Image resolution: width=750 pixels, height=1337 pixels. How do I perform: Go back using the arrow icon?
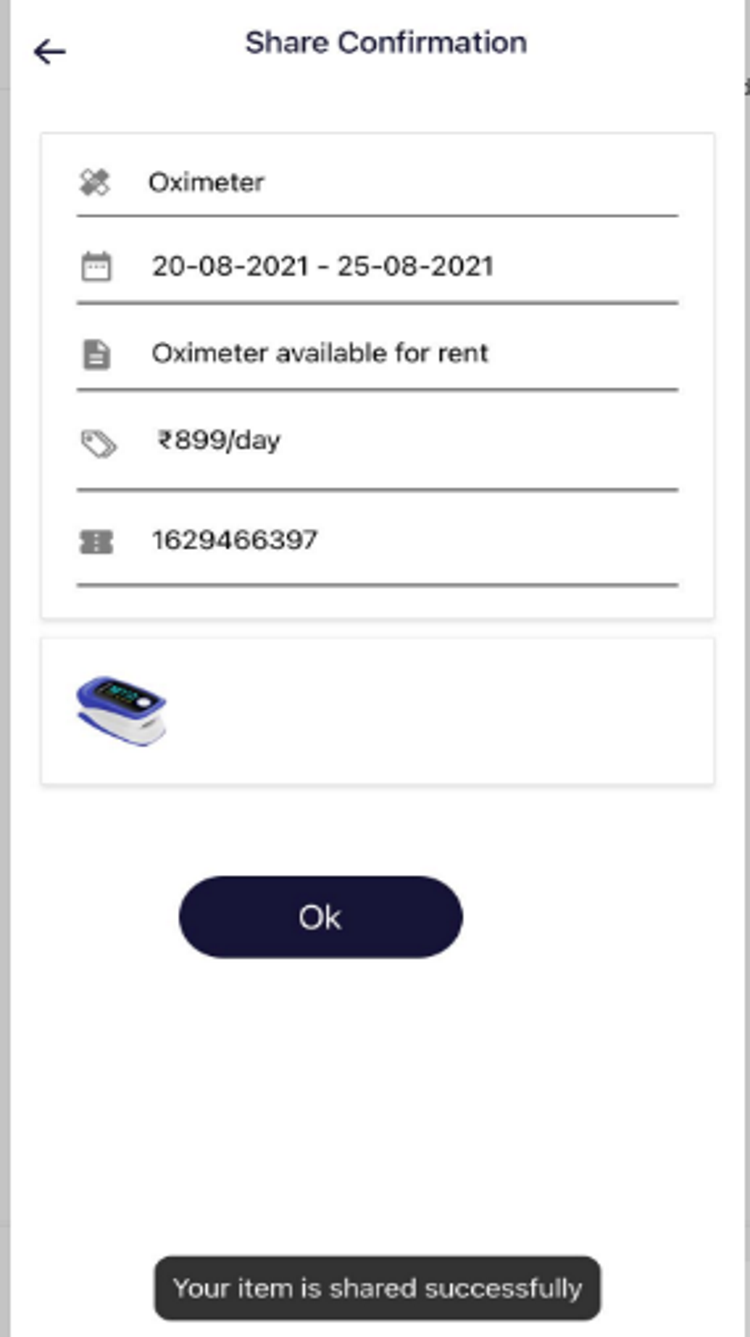pyautogui.click(x=49, y=52)
